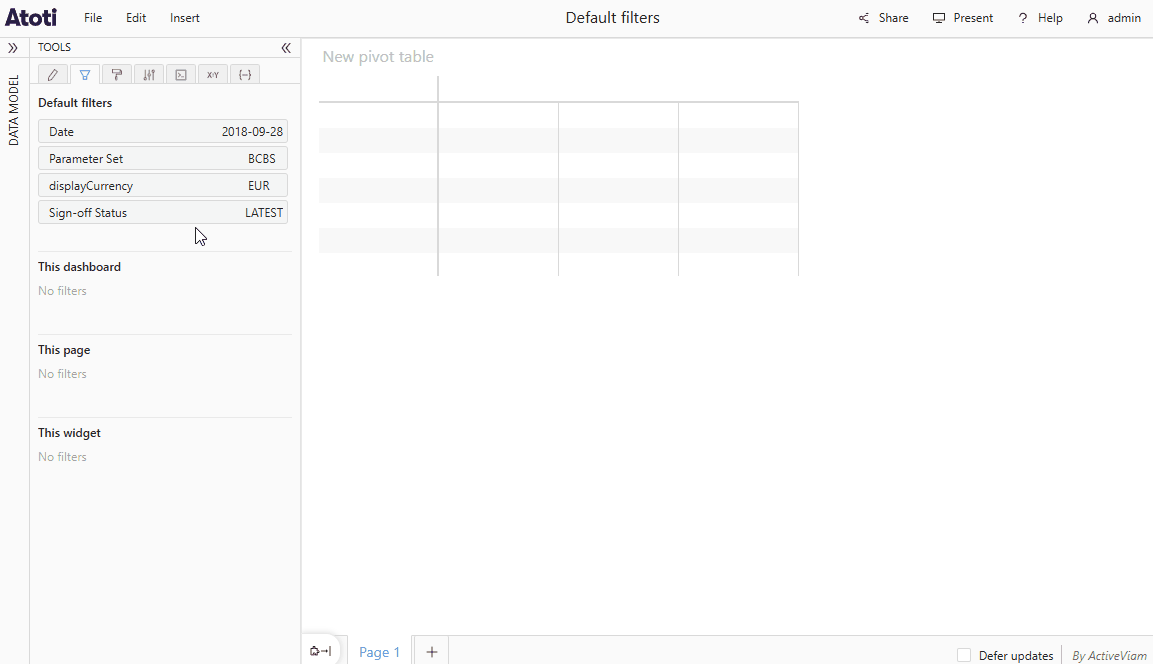The image size is (1153, 664).
Task: Select the X·Y query tool
Action: click(212, 74)
